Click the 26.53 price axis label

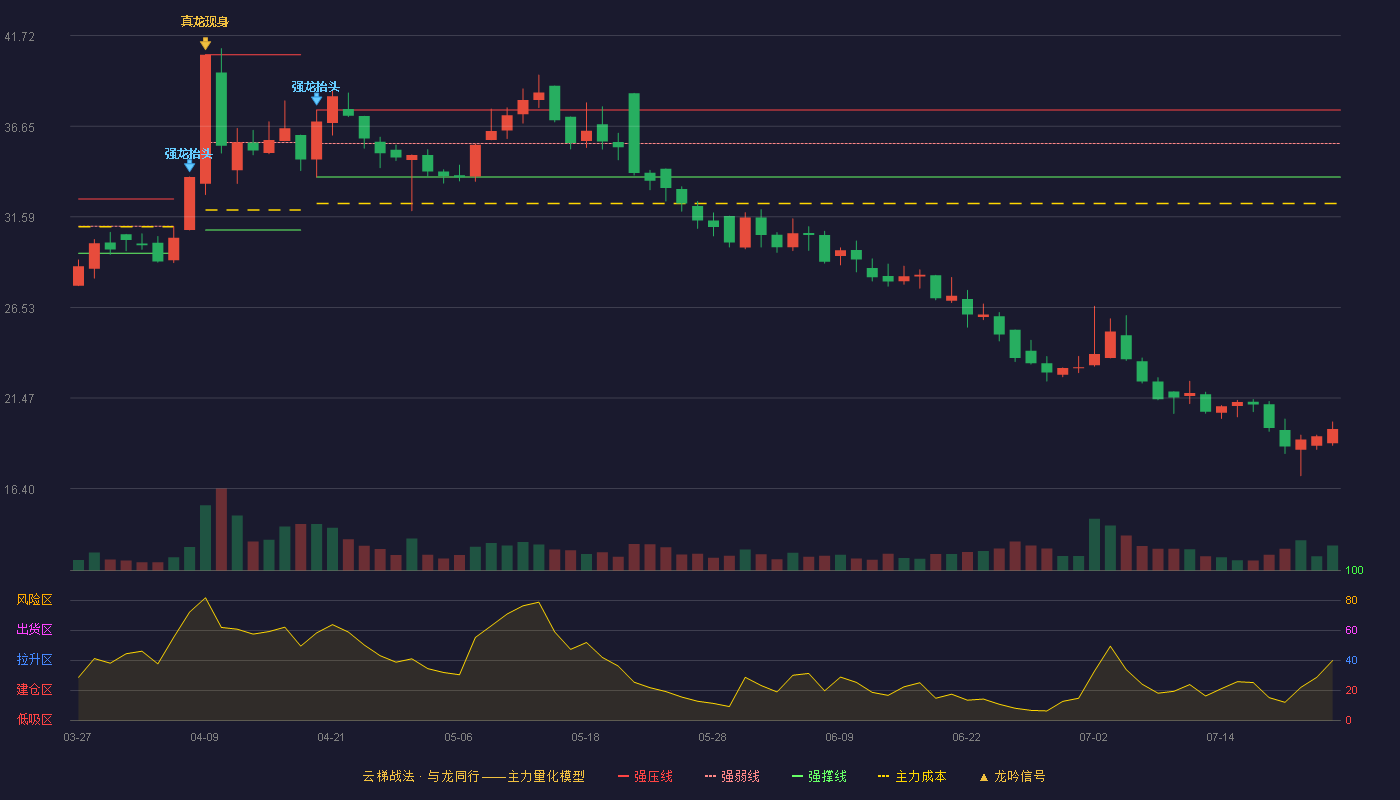(x=19, y=309)
